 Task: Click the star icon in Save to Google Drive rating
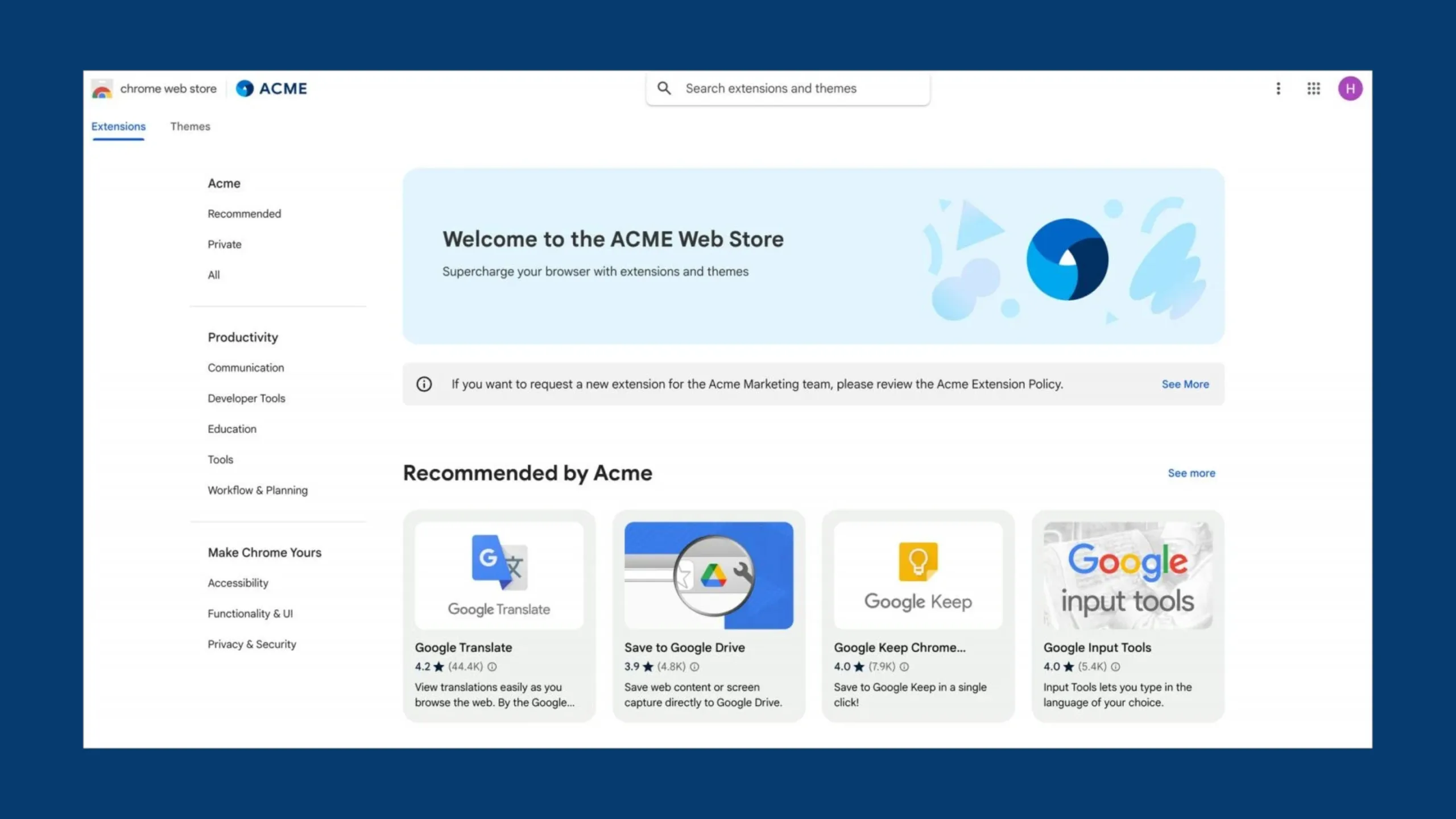point(648,667)
